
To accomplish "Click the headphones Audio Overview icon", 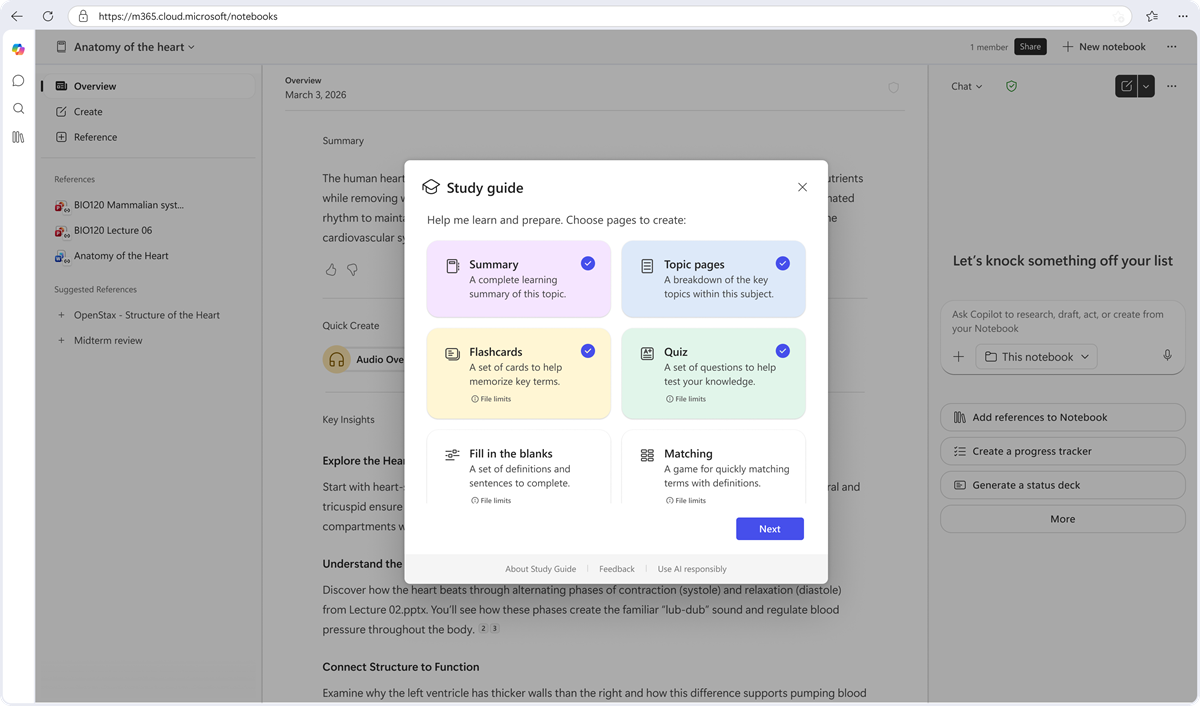I will [x=337, y=359].
